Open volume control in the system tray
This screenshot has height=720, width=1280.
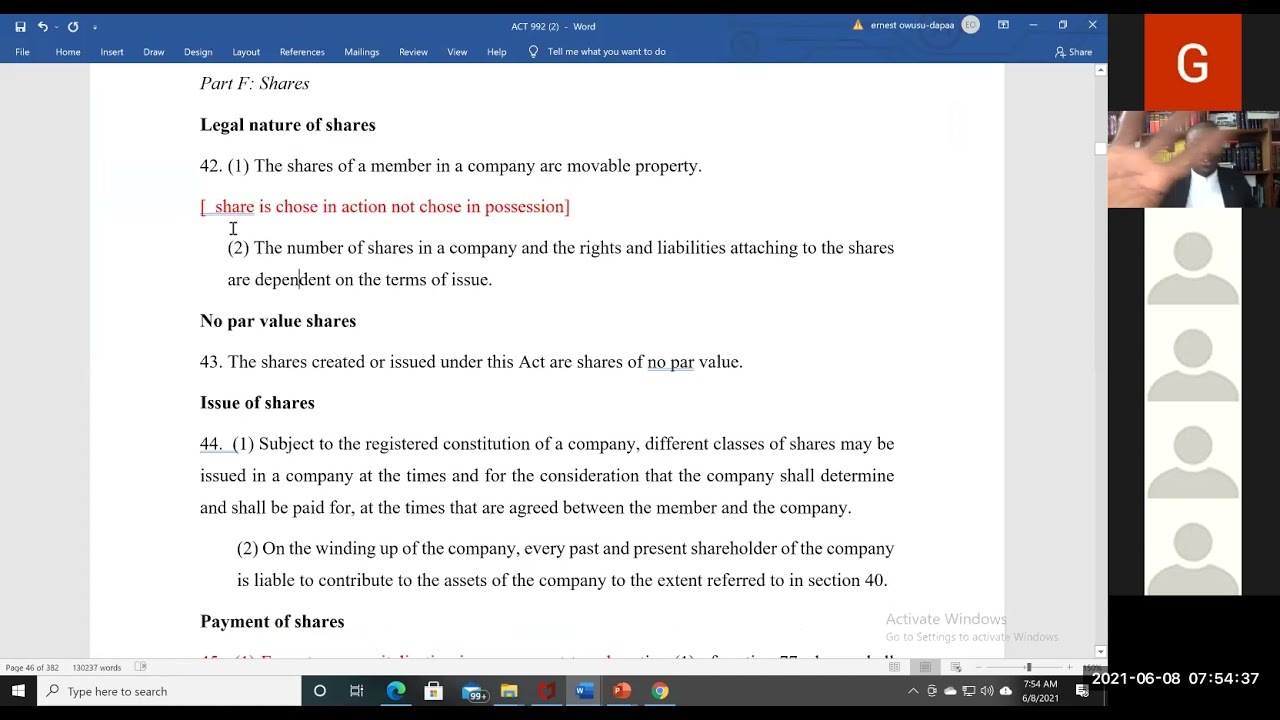tap(986, 691)
